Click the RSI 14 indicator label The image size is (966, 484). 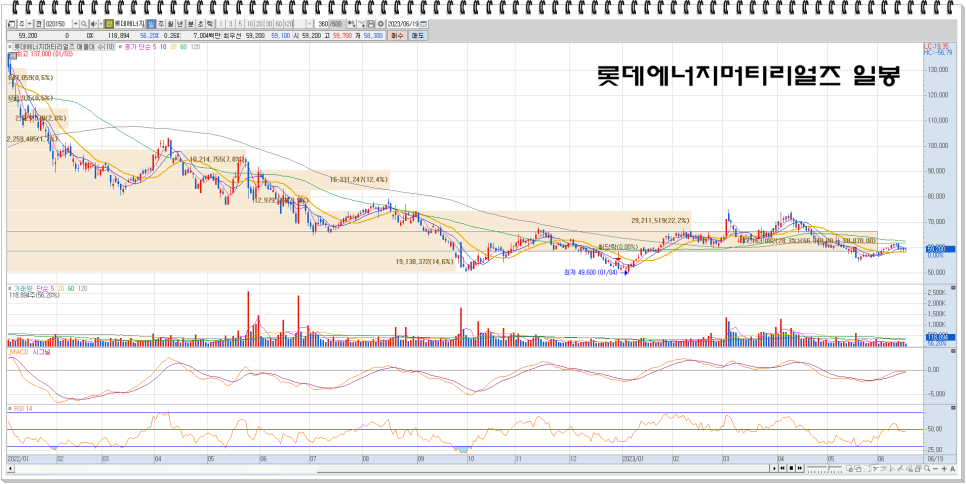(22, 407)
